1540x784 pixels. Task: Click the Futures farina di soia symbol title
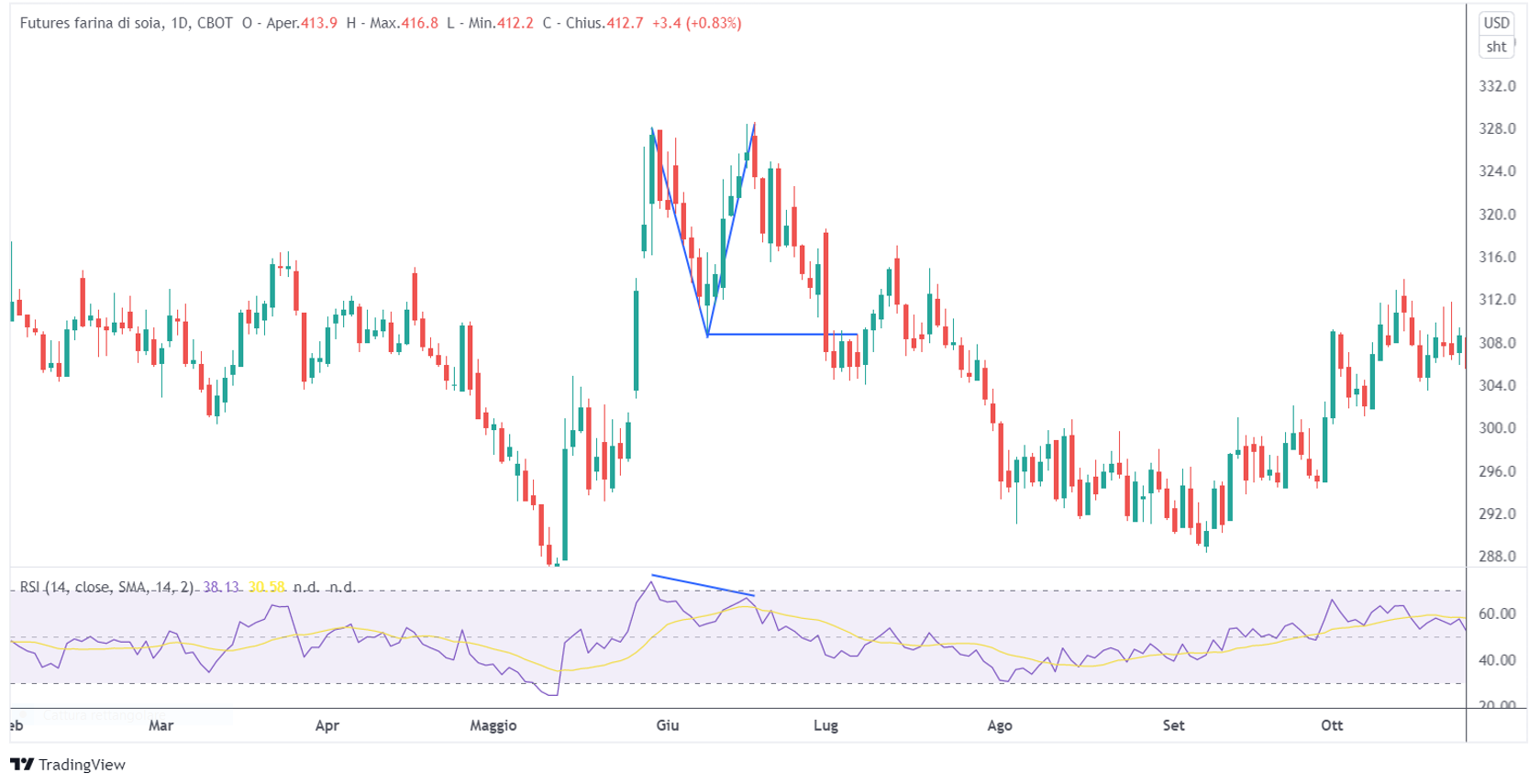coord(92,23)
